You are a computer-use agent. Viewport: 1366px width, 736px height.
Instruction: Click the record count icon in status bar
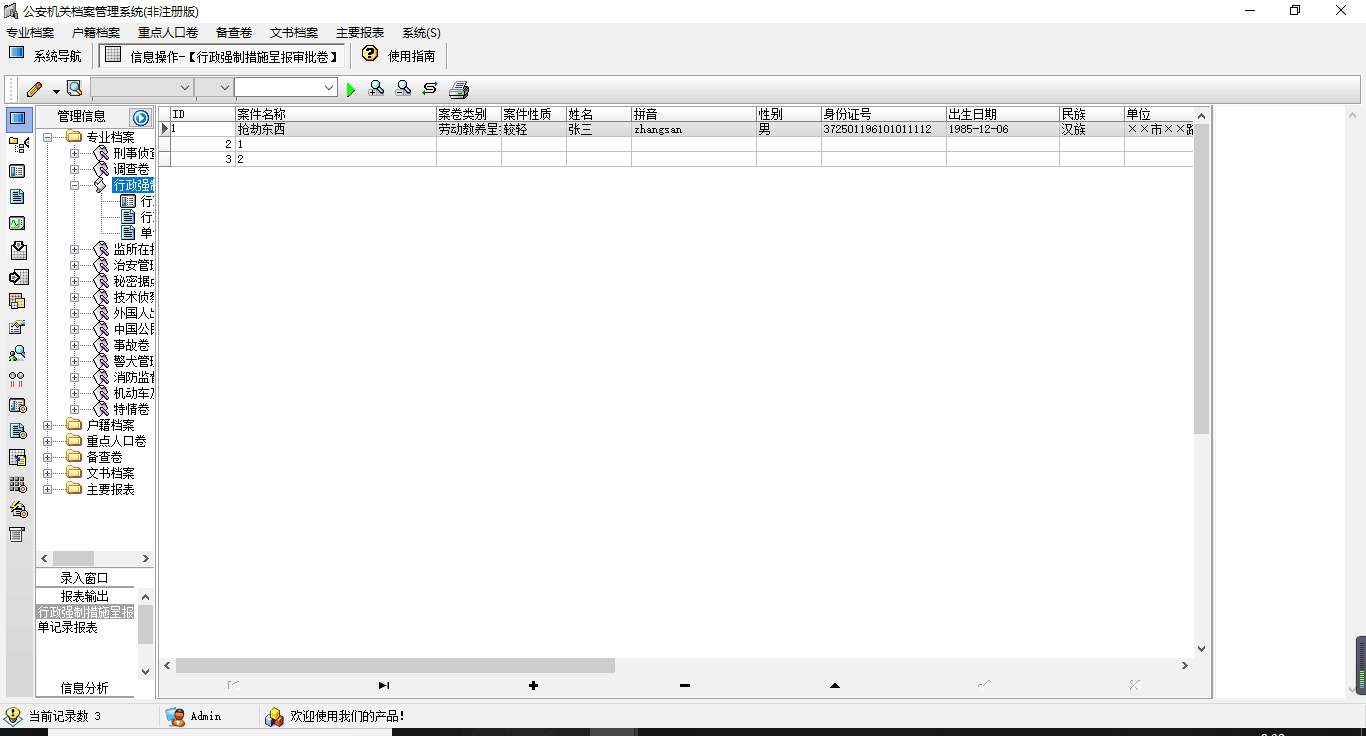click(13, 716)
